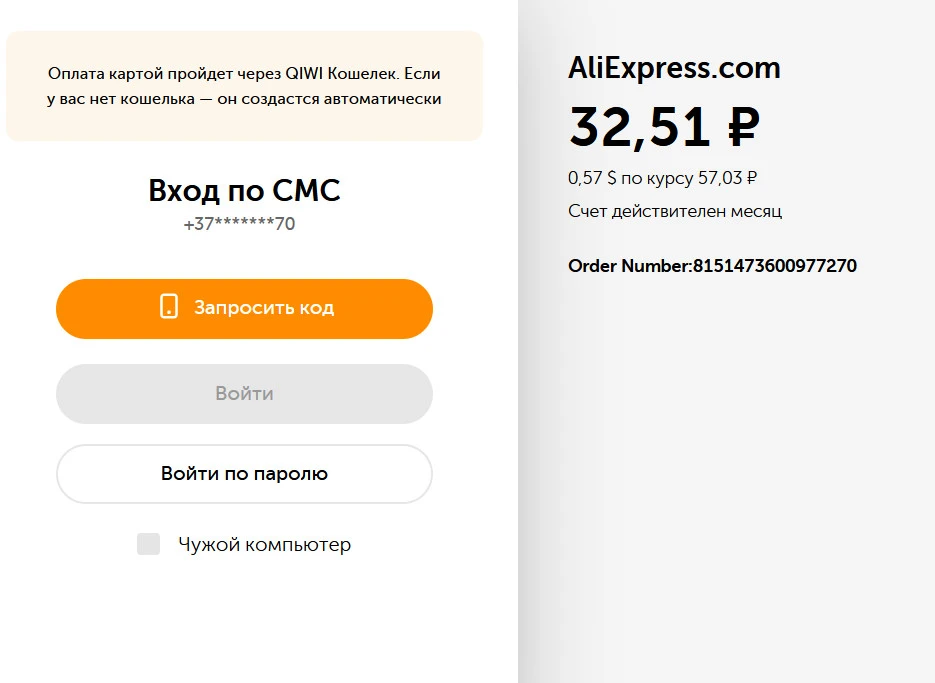935x683 pixels.
Task: Click the large ruble currency symbol
Action: [x=744, y=126]
